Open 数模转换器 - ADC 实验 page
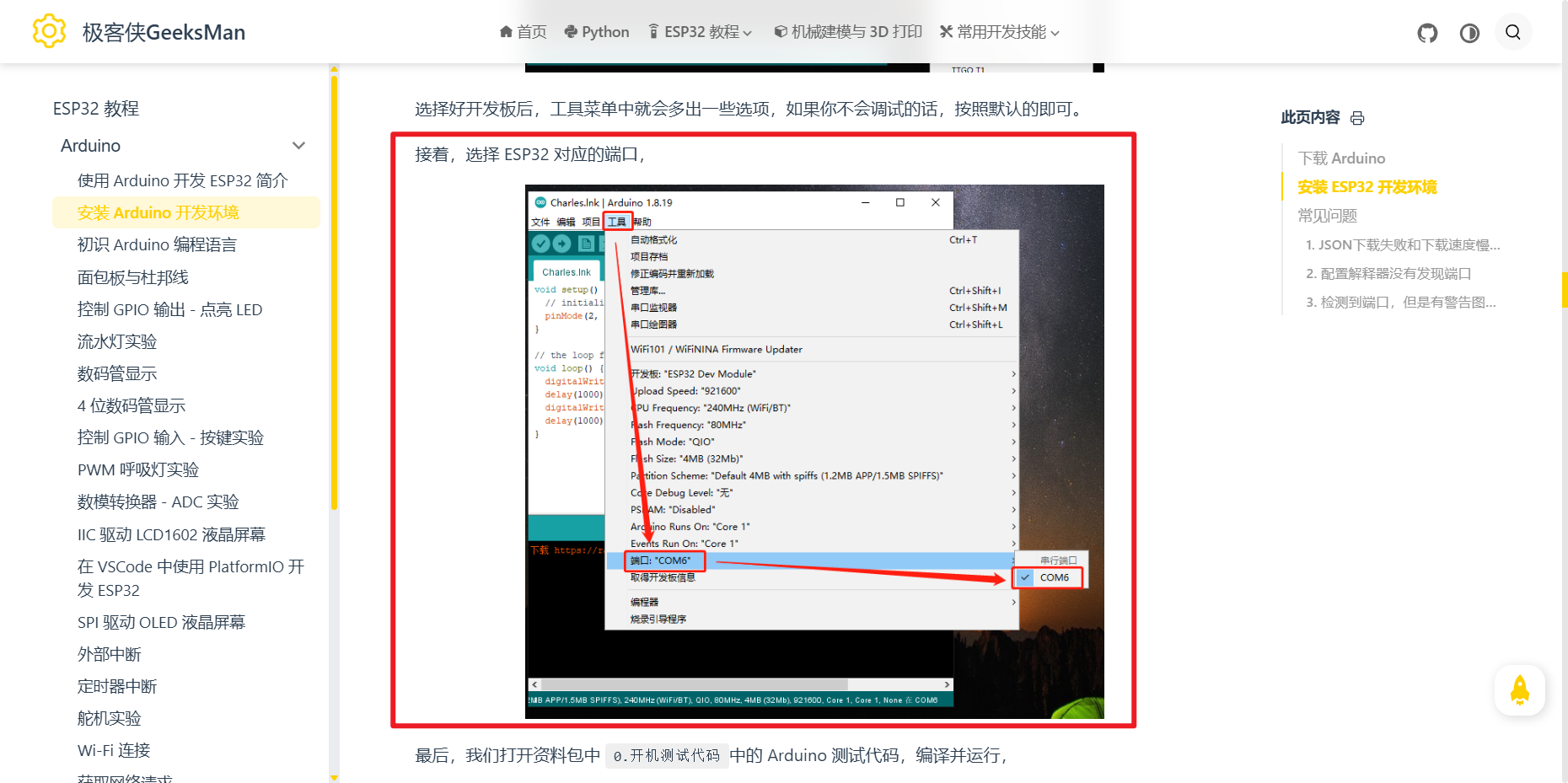This screenshot has height=783, width=1568. 158,501
